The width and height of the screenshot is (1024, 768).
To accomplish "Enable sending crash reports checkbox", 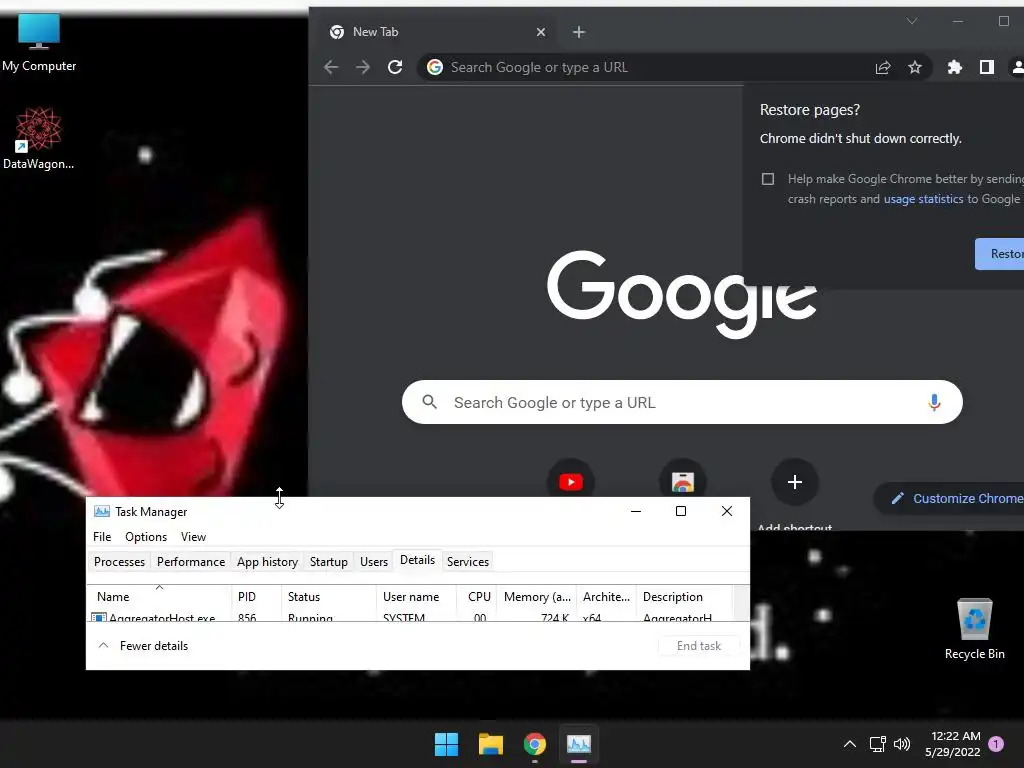I will pyautogui.click(x=768, y=179).
